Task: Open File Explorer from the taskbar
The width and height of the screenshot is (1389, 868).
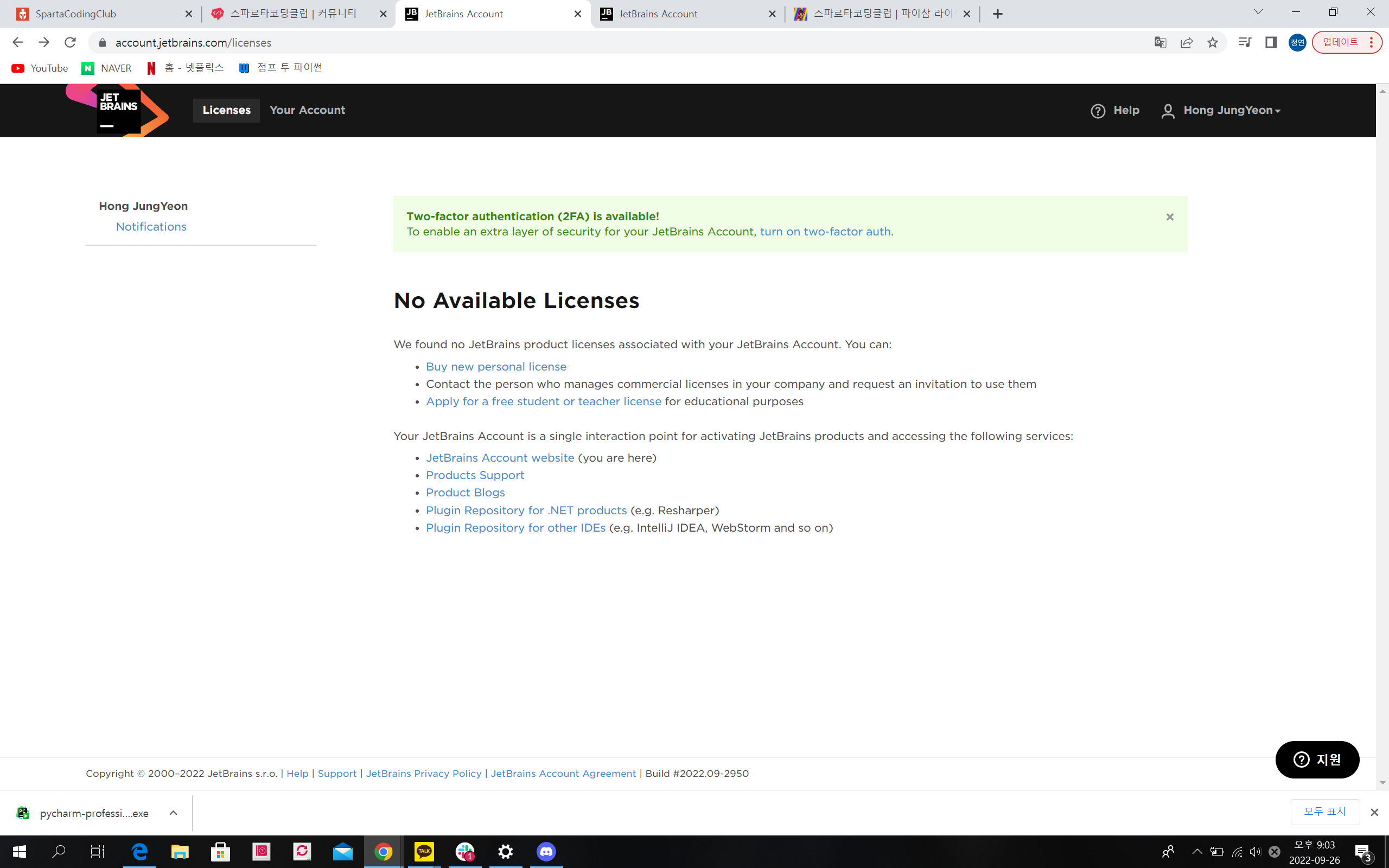Action: pyautogui.click(x=180, y=852)
